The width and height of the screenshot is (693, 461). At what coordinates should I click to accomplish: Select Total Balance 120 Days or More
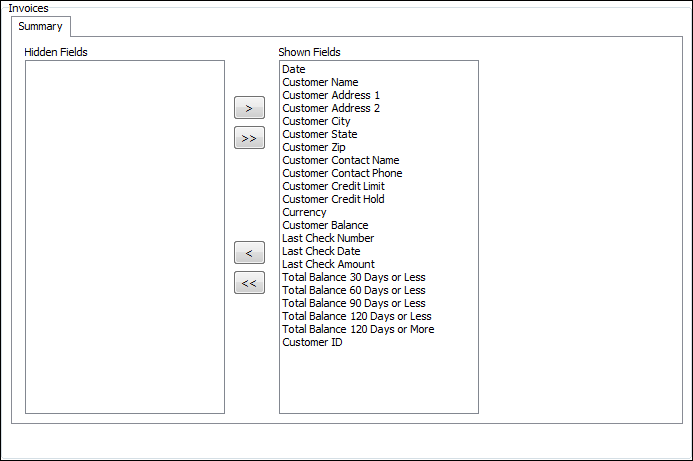[358, 329]
